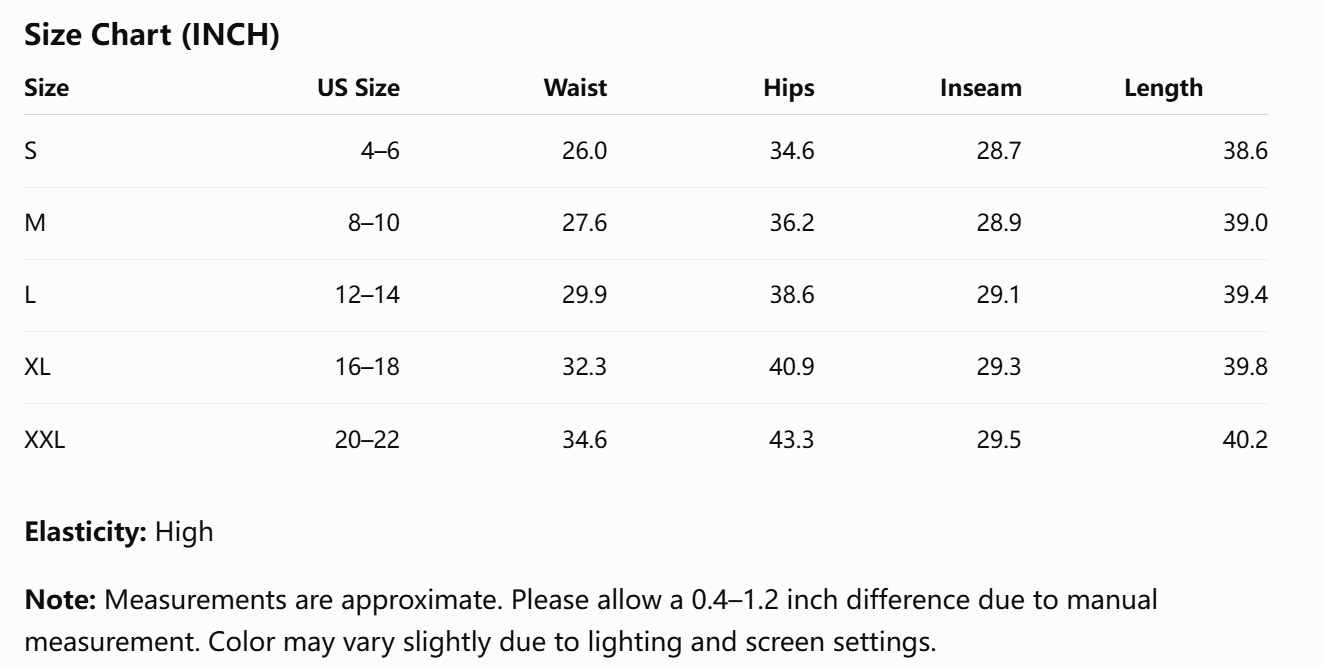1324x666 pixels.
Task: Select the length value 40.2
Action: tap(1245, 439)
